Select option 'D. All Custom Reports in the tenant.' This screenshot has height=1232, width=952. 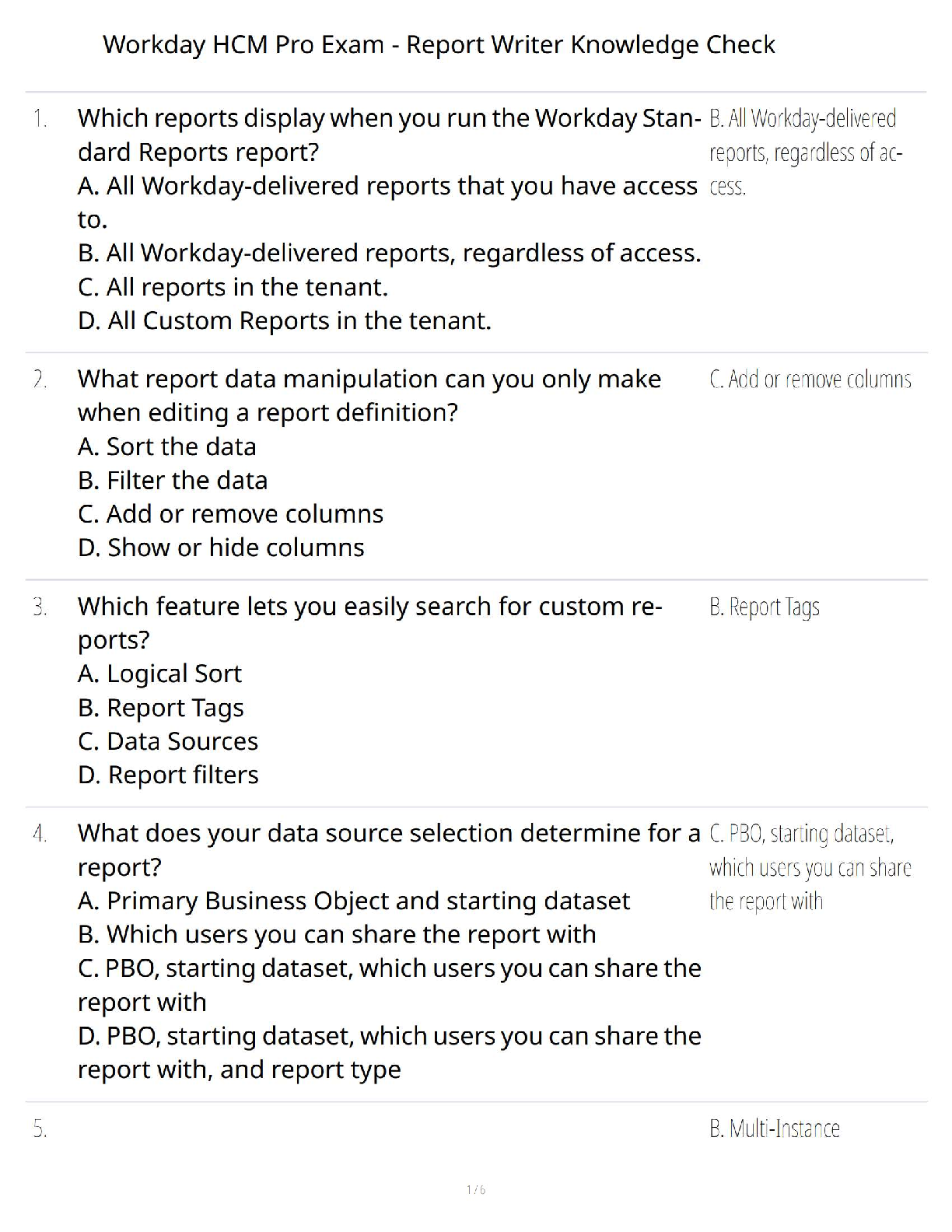click(x=284, y=320)
